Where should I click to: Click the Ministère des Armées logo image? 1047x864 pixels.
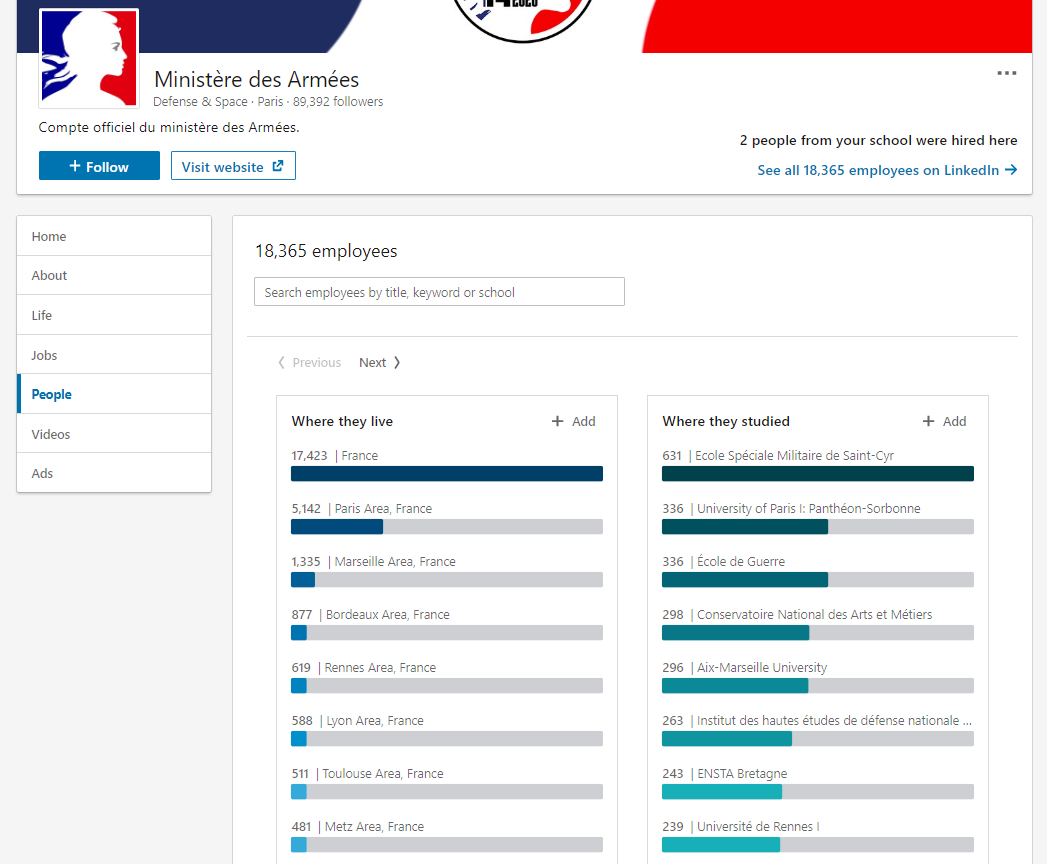pos(89,58)
